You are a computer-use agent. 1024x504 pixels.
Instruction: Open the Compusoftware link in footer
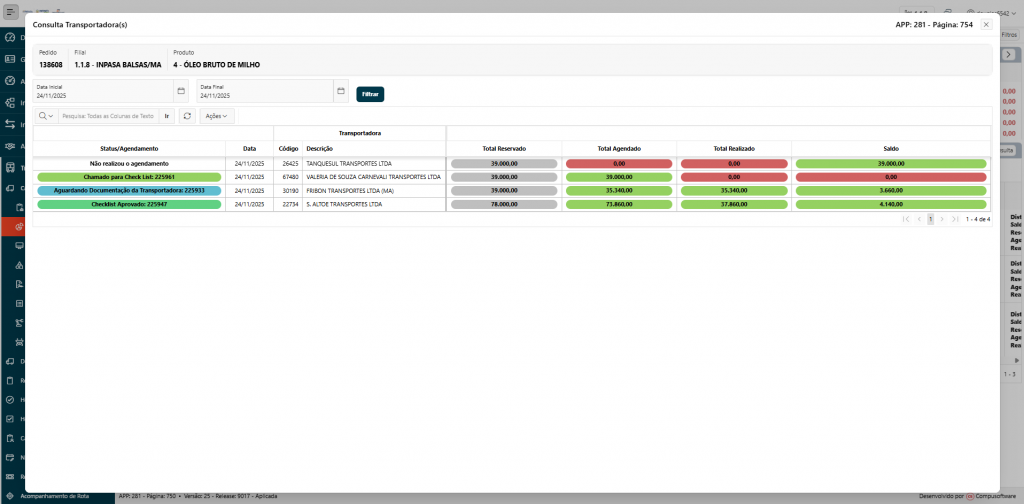997,496
